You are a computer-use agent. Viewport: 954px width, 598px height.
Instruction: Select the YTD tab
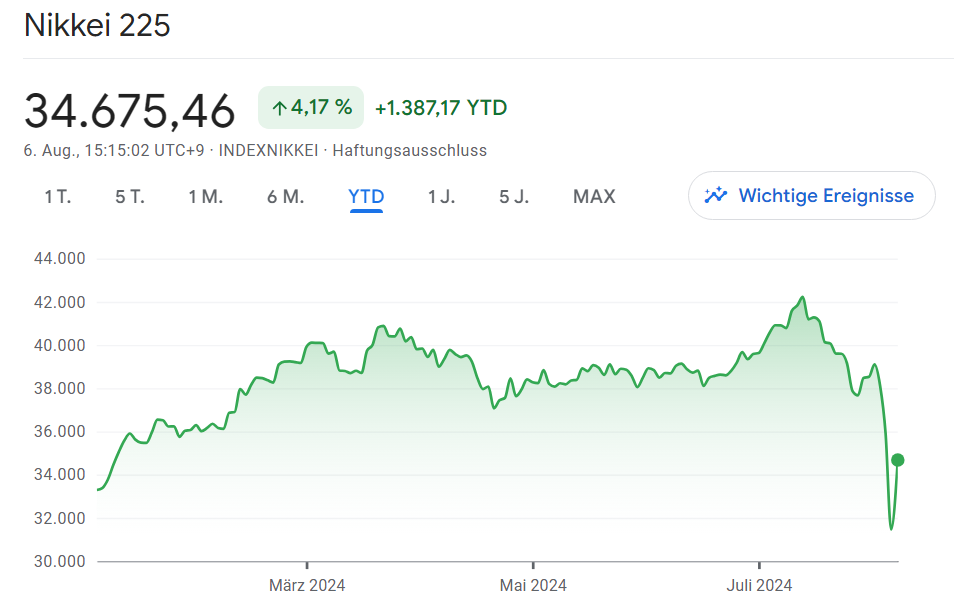tap(366, 196)
